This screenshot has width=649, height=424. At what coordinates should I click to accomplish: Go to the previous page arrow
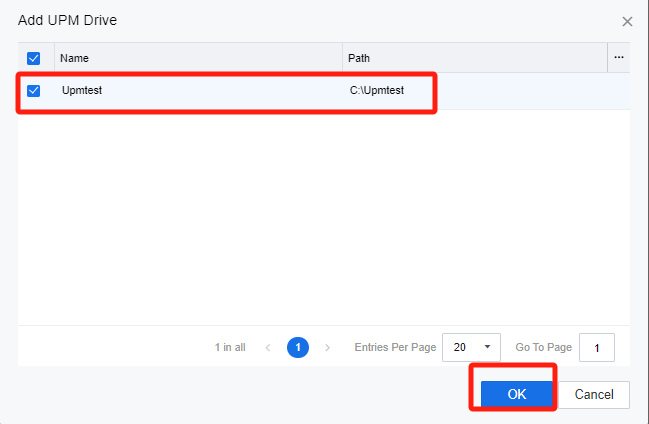268,347
